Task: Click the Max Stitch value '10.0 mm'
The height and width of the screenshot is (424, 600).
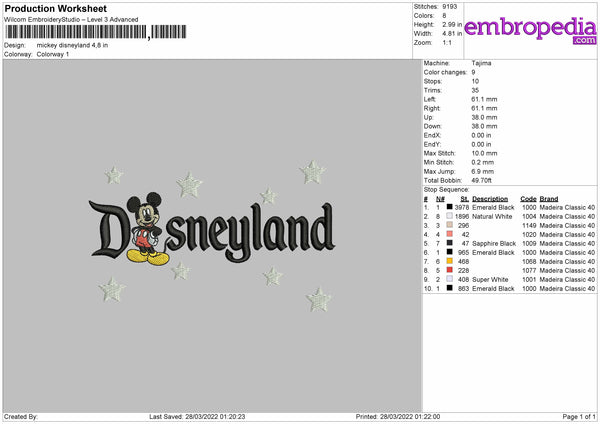Action: (x=484, y=153)
